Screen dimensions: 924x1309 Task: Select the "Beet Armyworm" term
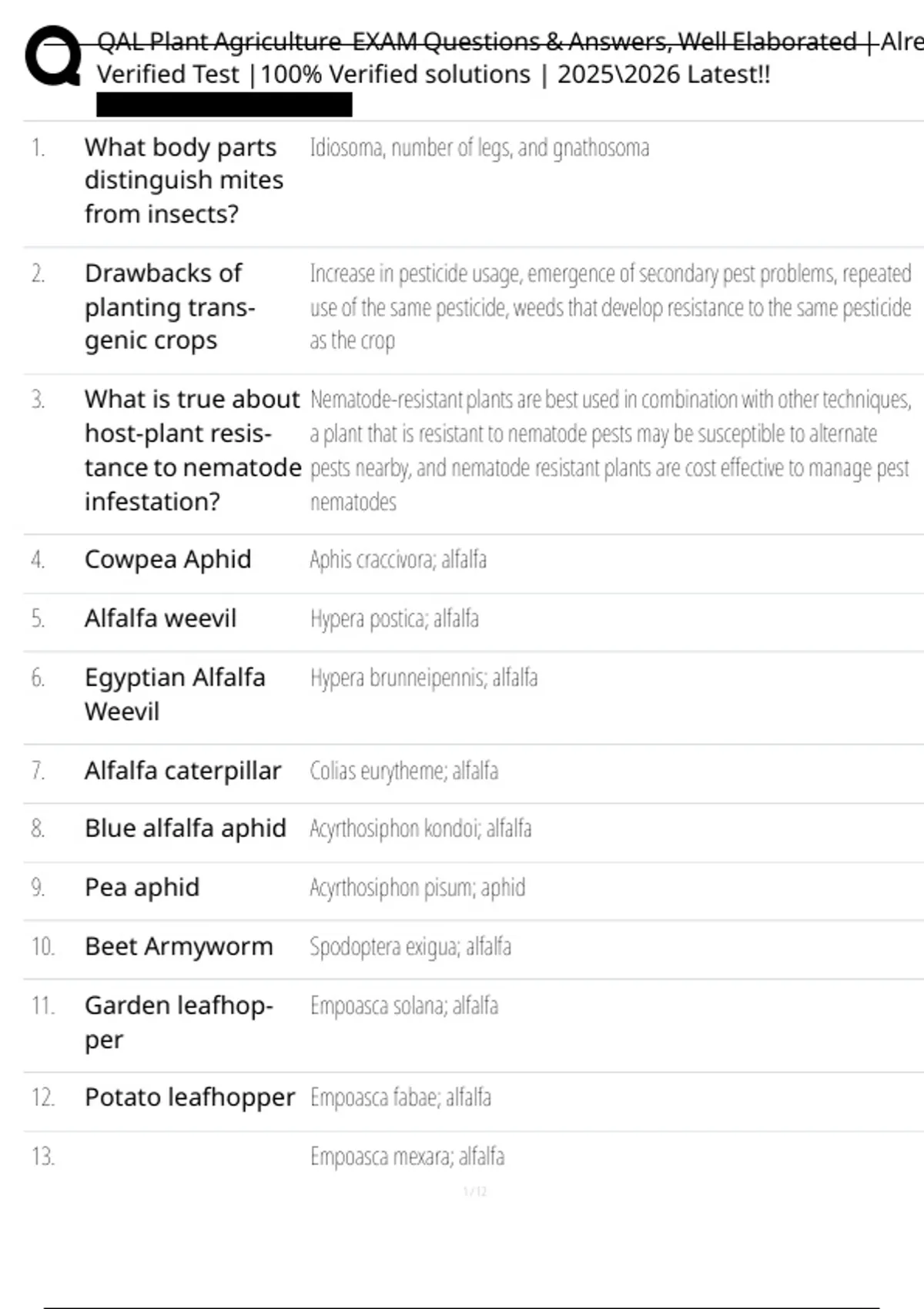pyautogui.click(x=179, y=946)
